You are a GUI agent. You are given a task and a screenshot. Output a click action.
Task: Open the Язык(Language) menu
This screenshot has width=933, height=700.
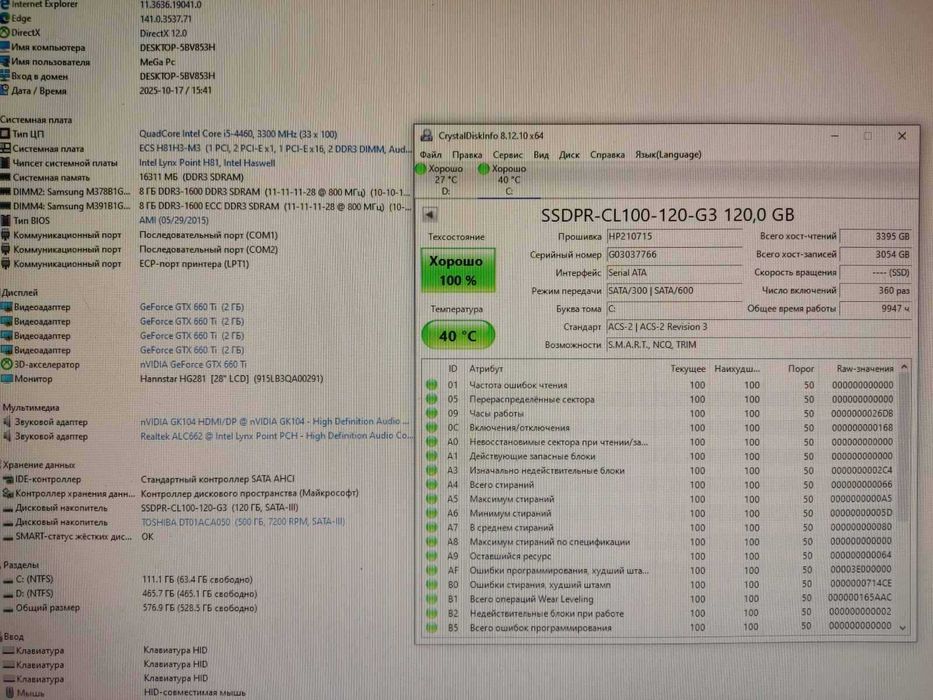668,154
